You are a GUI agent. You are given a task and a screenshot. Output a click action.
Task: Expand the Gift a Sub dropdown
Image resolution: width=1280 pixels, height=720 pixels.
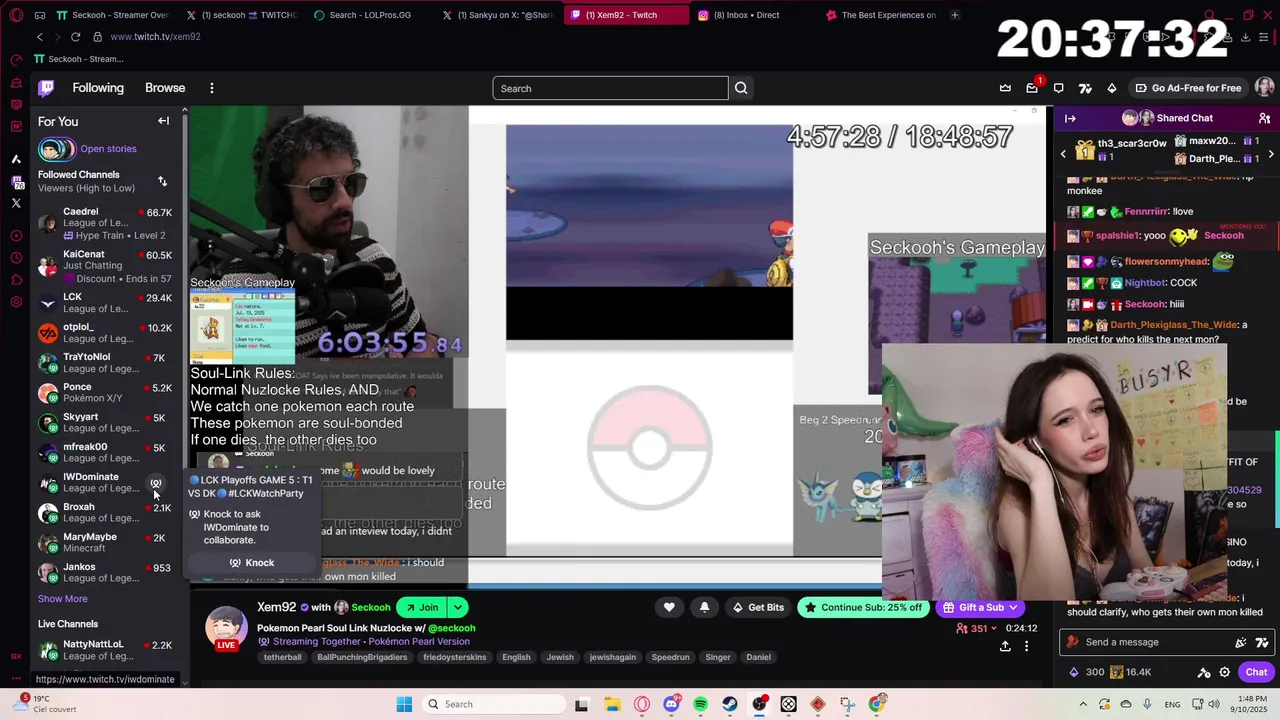click(1012, 607)
